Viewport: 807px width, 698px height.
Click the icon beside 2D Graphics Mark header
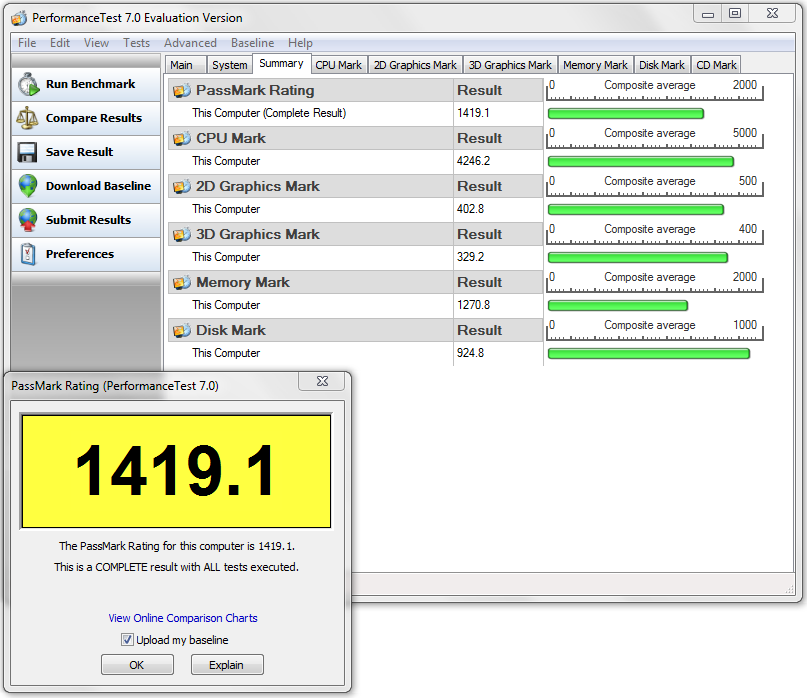[182, 186]
